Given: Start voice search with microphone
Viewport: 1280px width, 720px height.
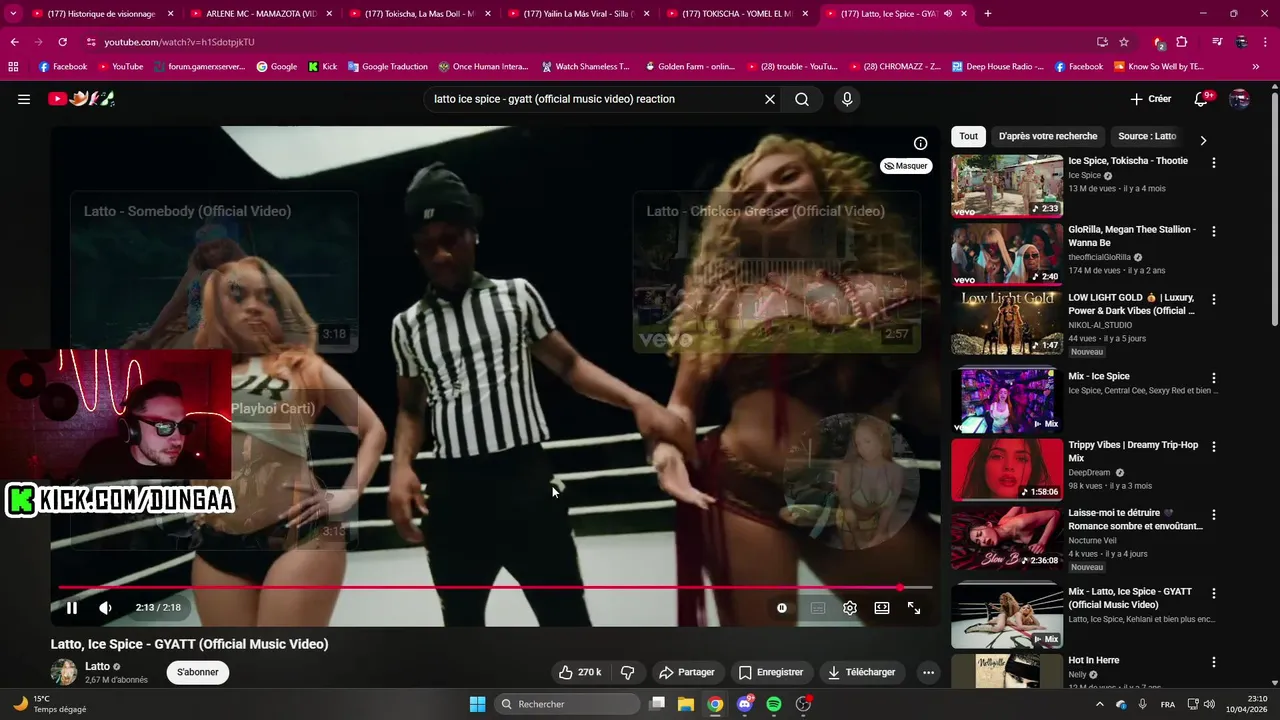Looking at the screenshot, I should [847, 99].
